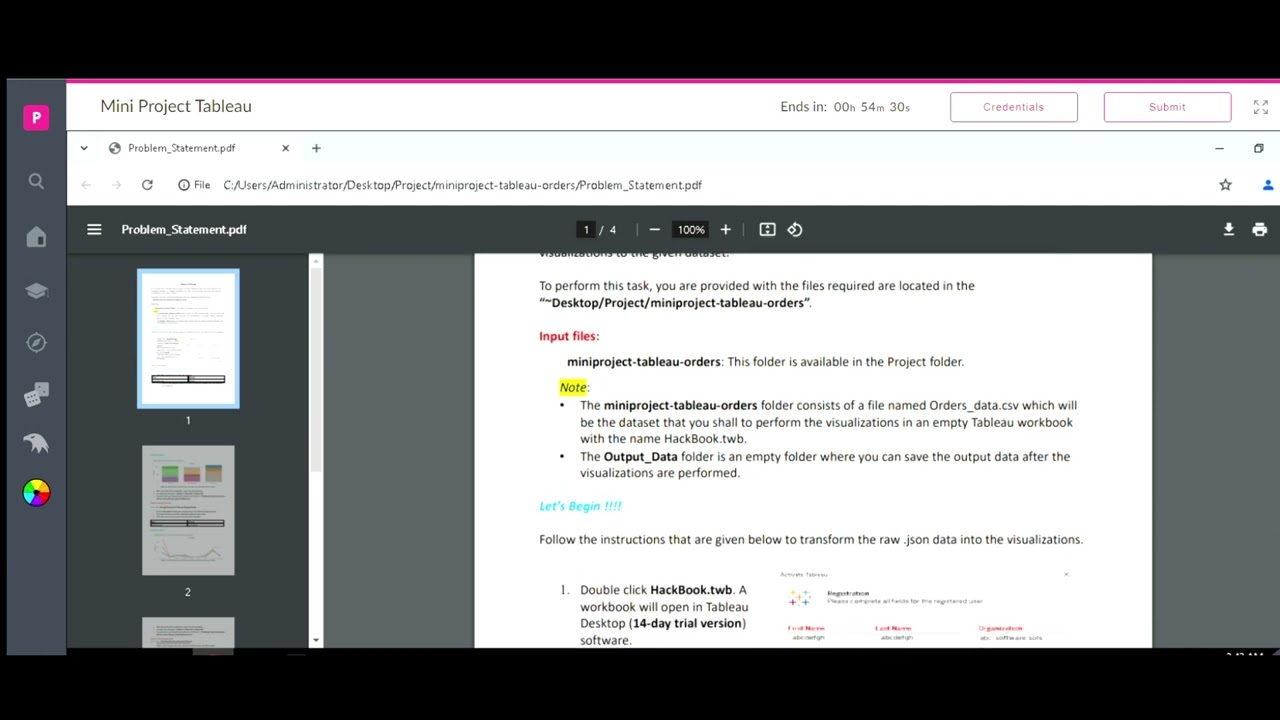Click the 100% zoom level field
Image resolution: width=1280 pixels, height=720 pixels.
tap(691, 230)
